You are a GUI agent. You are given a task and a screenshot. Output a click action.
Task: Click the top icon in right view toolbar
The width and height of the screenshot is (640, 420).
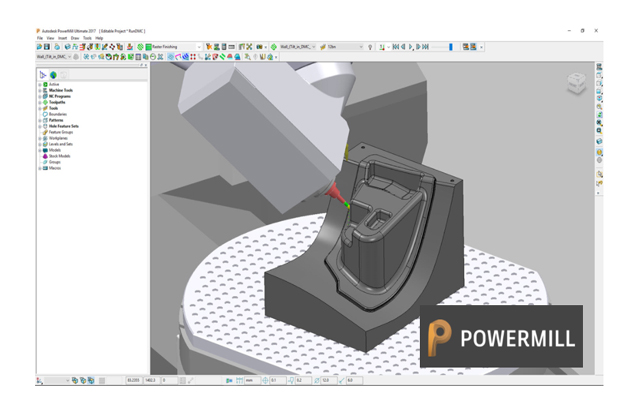coord(599,67)
